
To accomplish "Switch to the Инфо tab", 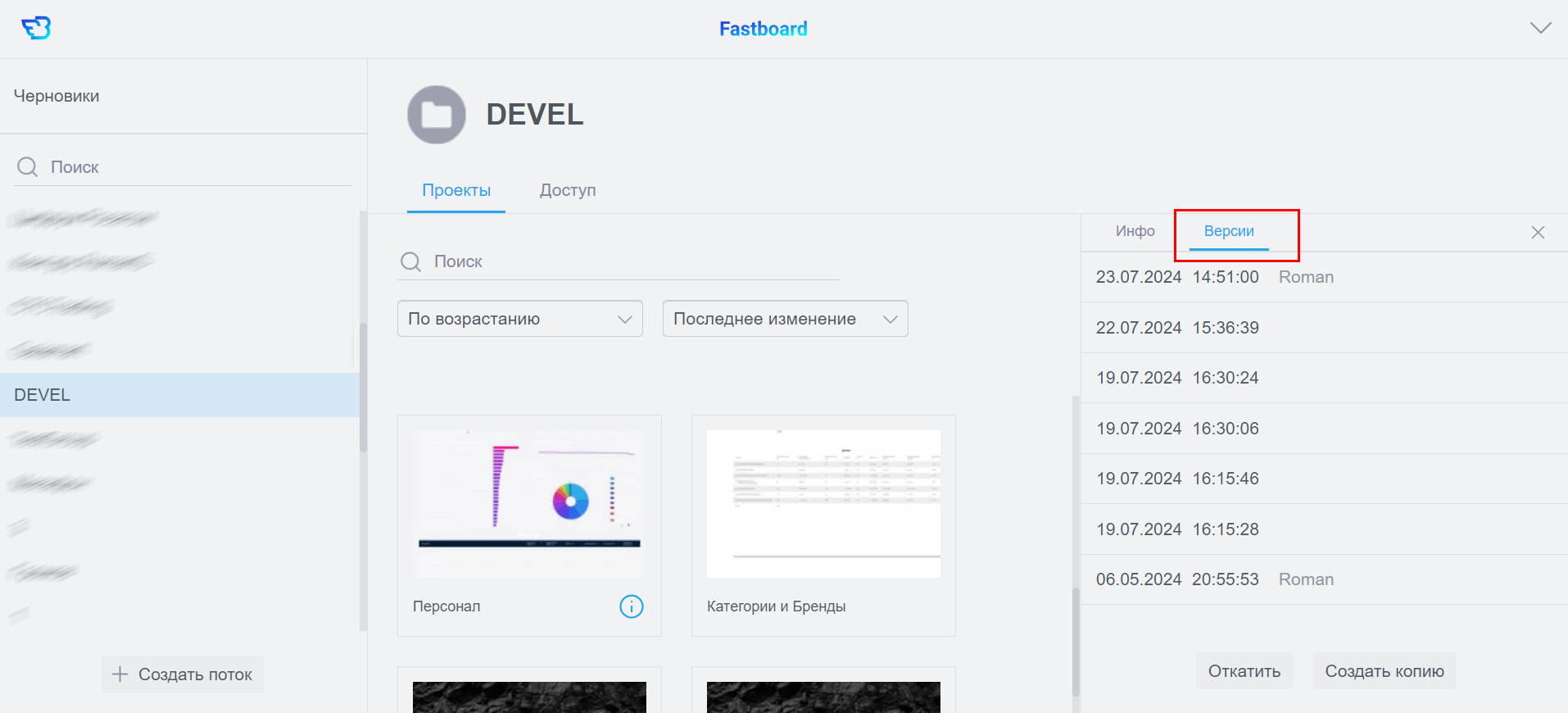I will (1135, 231).
